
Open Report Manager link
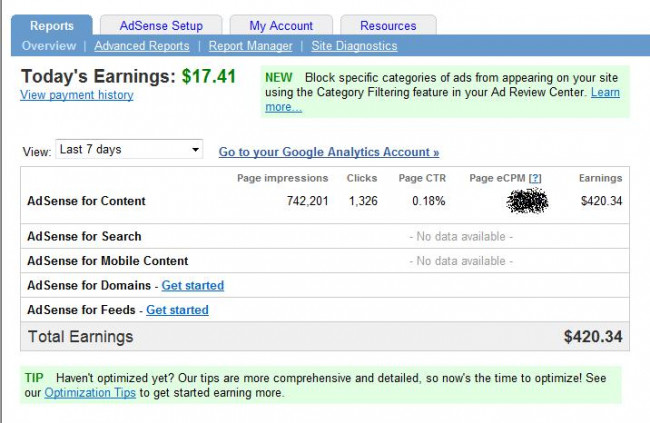[251, 46]
